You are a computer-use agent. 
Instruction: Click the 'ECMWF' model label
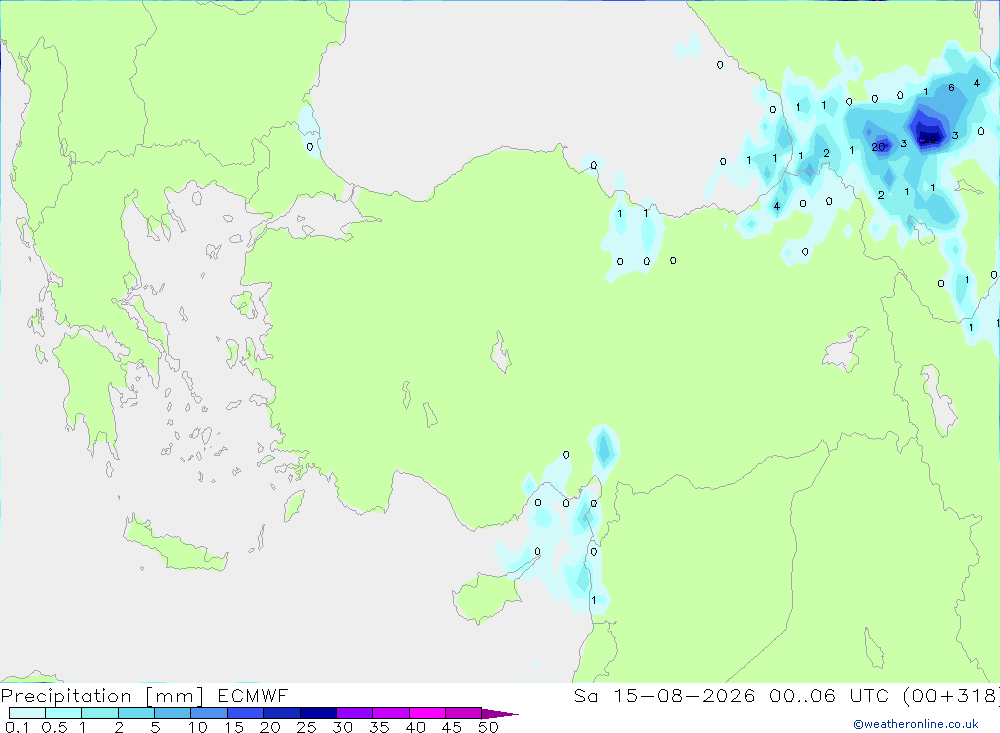point(253,695)
